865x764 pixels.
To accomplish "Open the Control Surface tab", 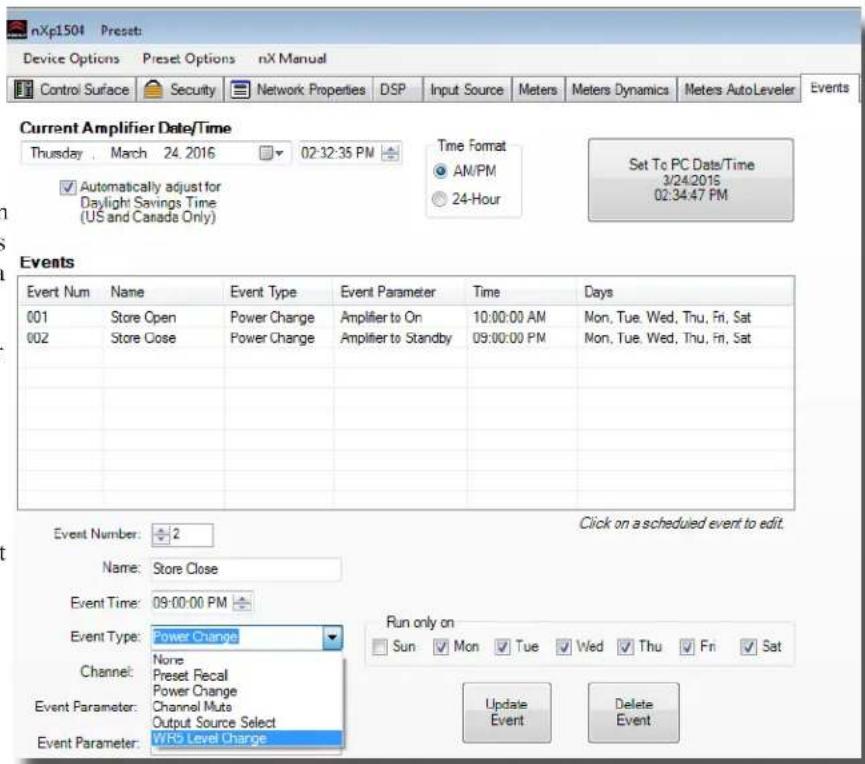I will (x=72, y=89).
